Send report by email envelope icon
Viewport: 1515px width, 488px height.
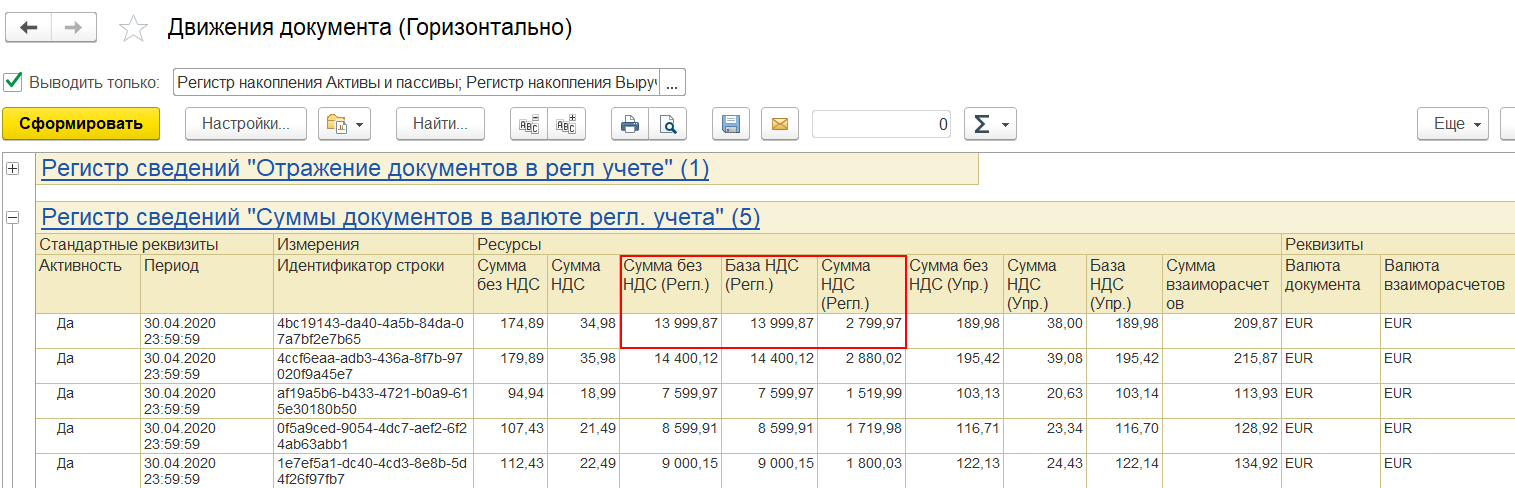point(780,124)
